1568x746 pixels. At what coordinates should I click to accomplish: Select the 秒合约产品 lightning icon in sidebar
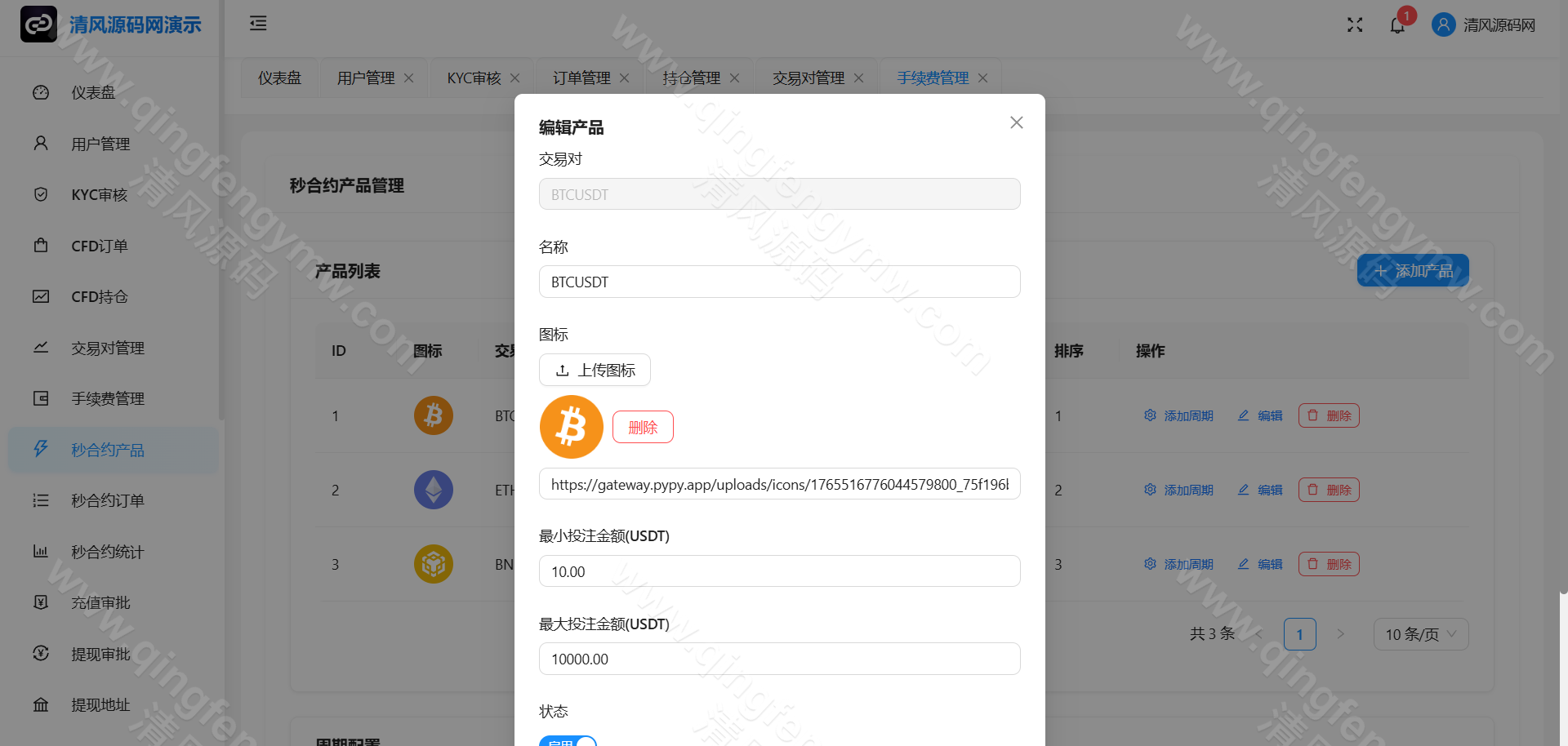tap(41, 450)
